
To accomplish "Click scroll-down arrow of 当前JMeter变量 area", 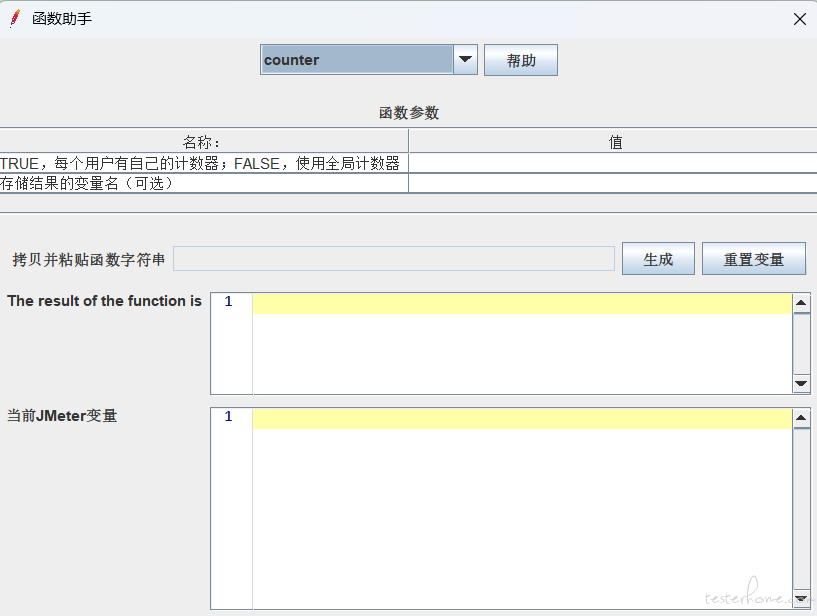I will tap(801, 598).
